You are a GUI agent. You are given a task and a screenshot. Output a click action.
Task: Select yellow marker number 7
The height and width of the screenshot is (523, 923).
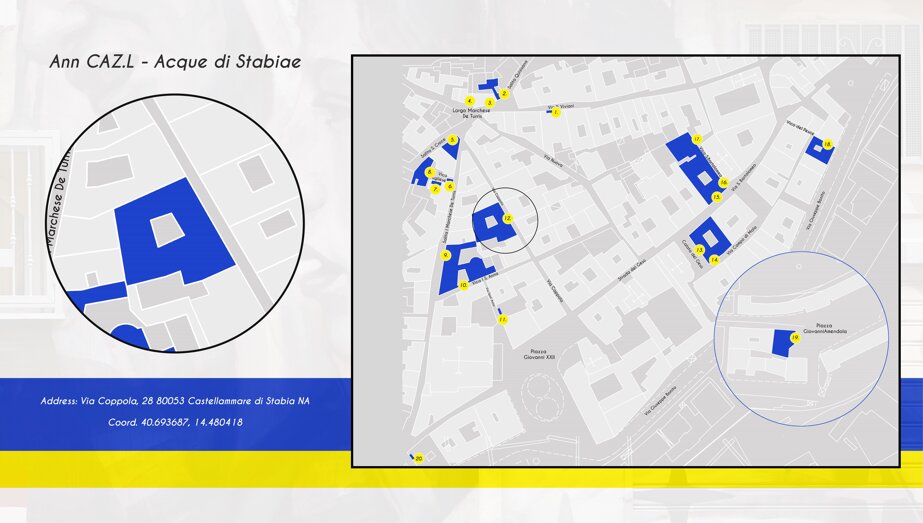tap(436, 190)
